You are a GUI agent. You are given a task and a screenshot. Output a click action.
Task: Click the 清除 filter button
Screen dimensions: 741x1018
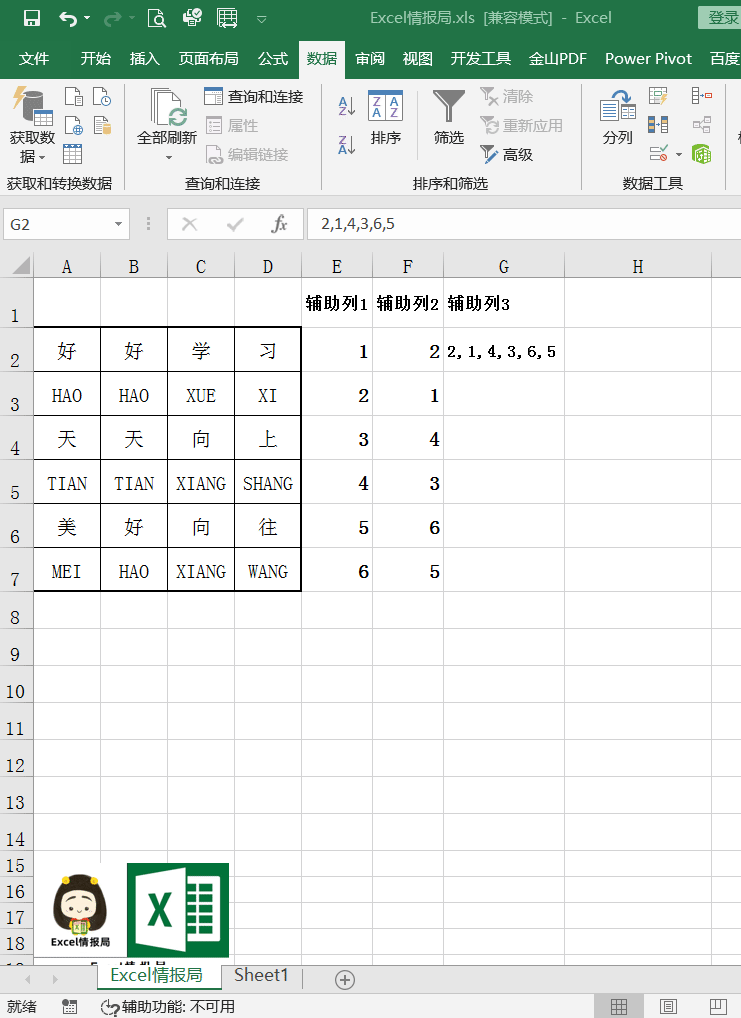tap(507, 97)
